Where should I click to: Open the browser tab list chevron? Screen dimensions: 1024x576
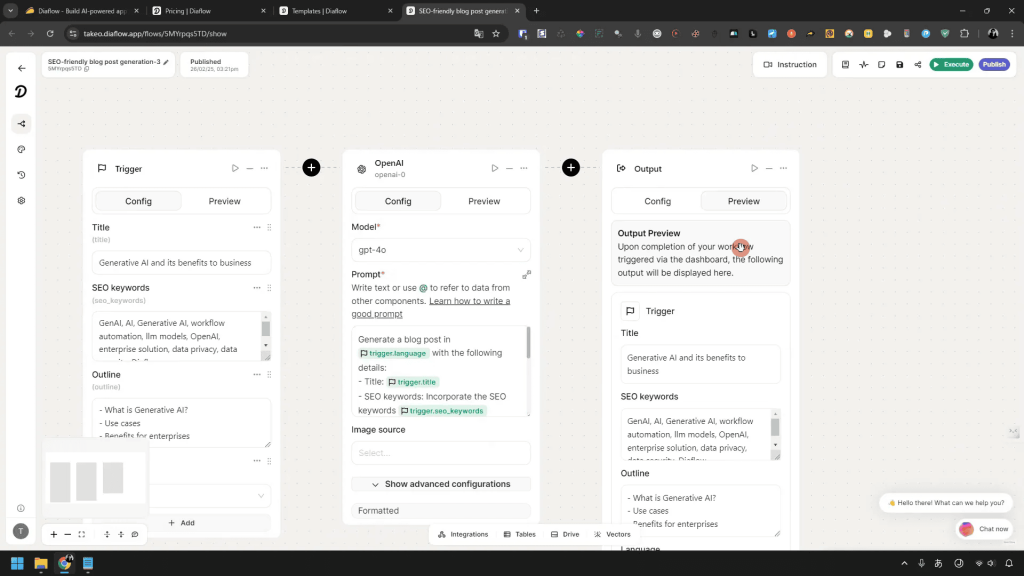coord(10,10)
